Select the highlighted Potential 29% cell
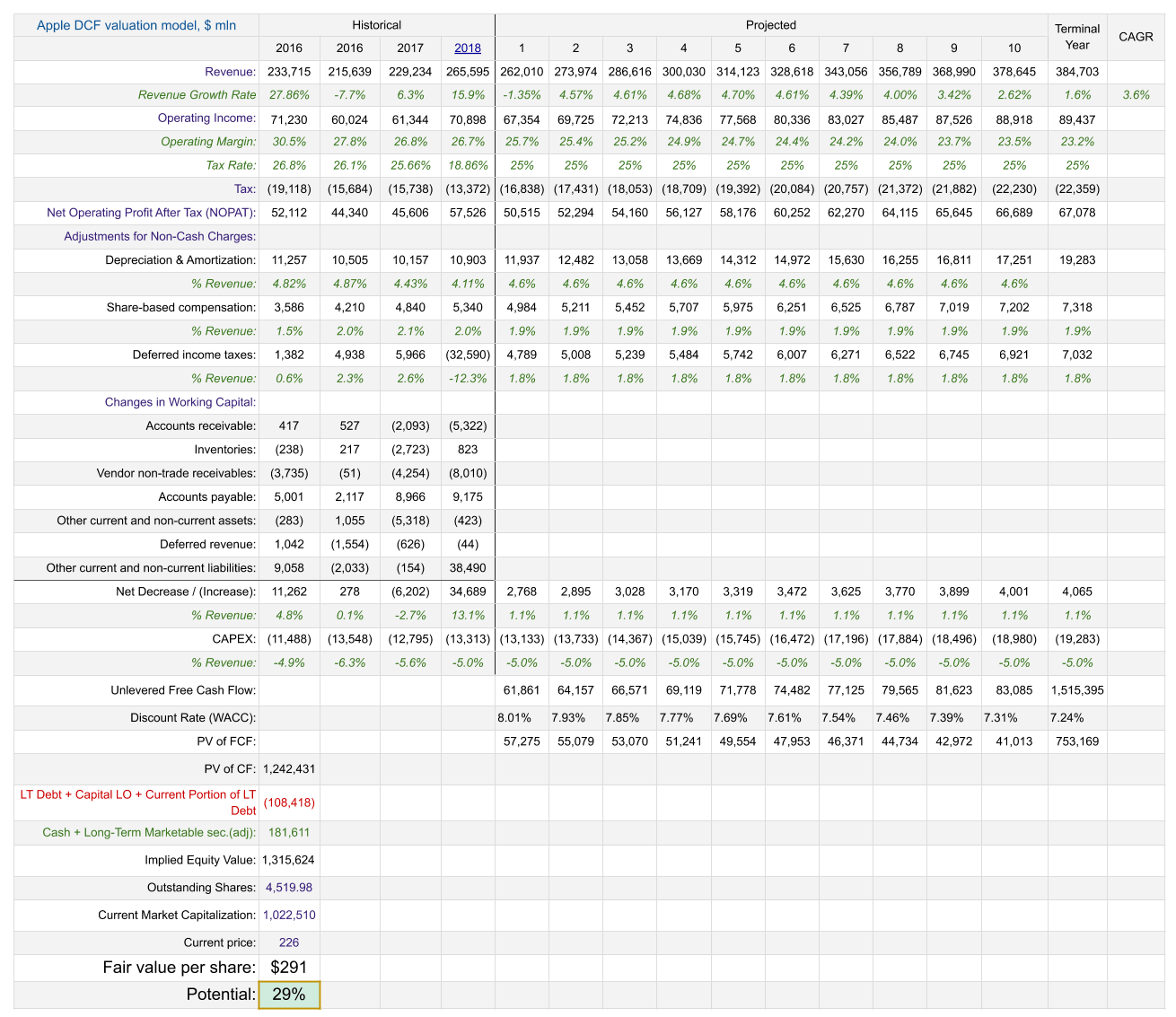The image size is (1176, 1017). click(289, 995)
